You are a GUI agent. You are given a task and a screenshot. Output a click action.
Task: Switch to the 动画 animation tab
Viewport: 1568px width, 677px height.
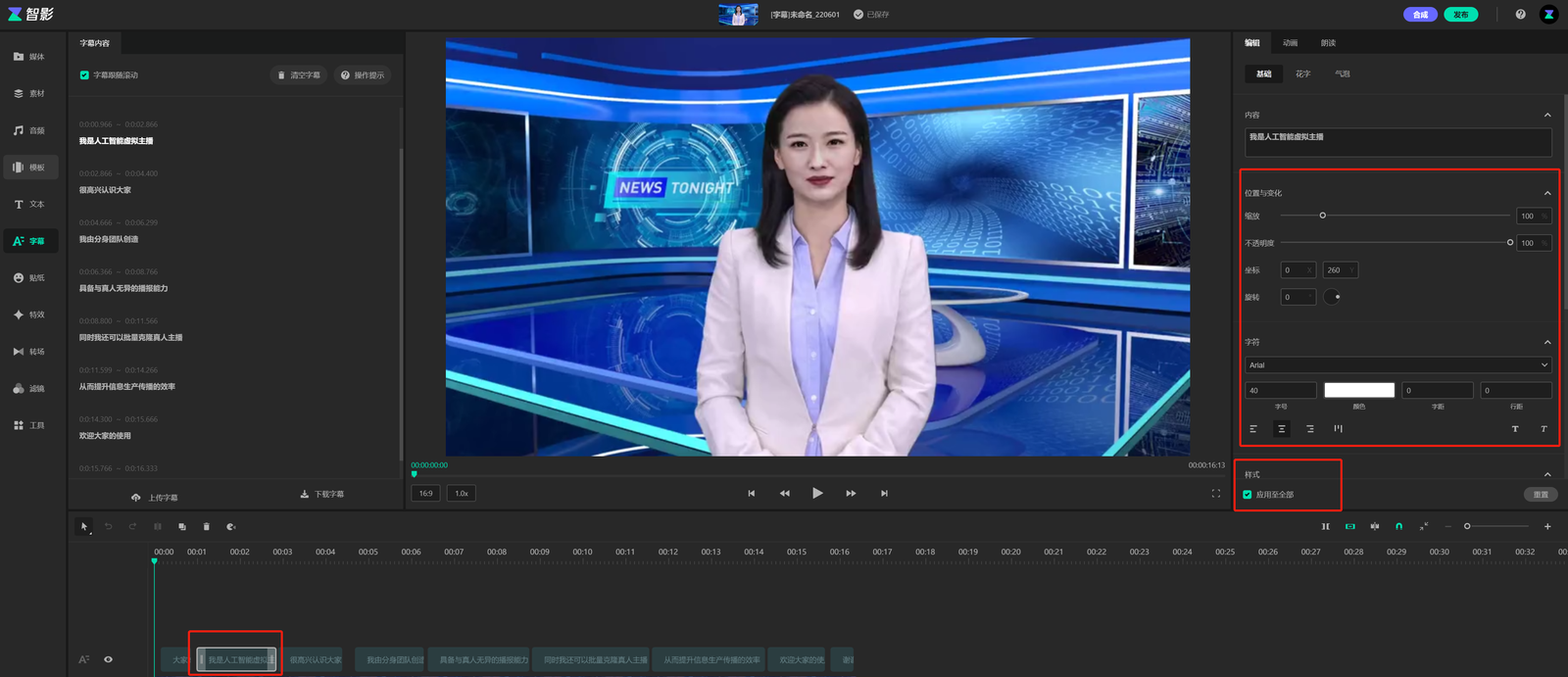1290,43
